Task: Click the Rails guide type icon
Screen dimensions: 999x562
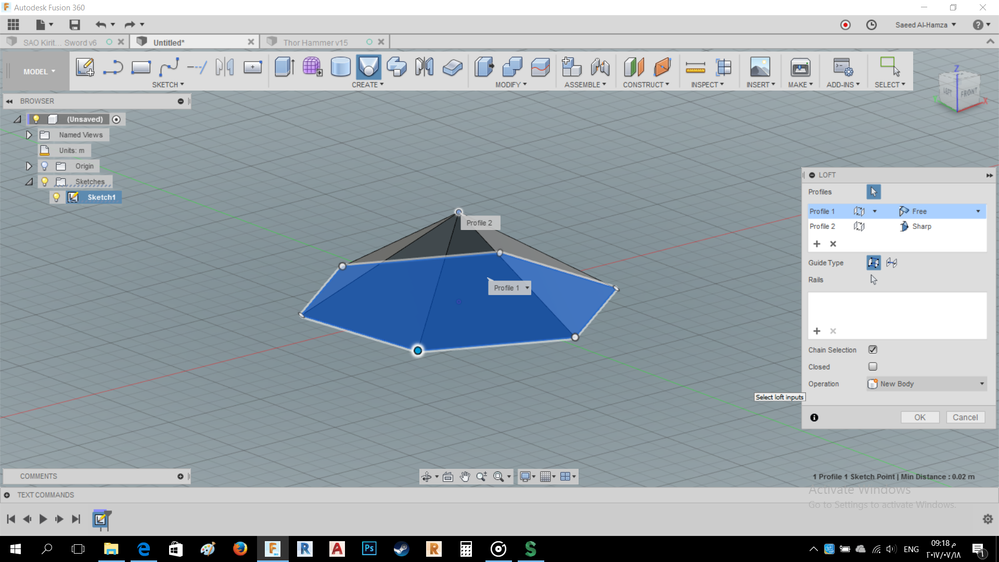Action: tap(873, 263)
